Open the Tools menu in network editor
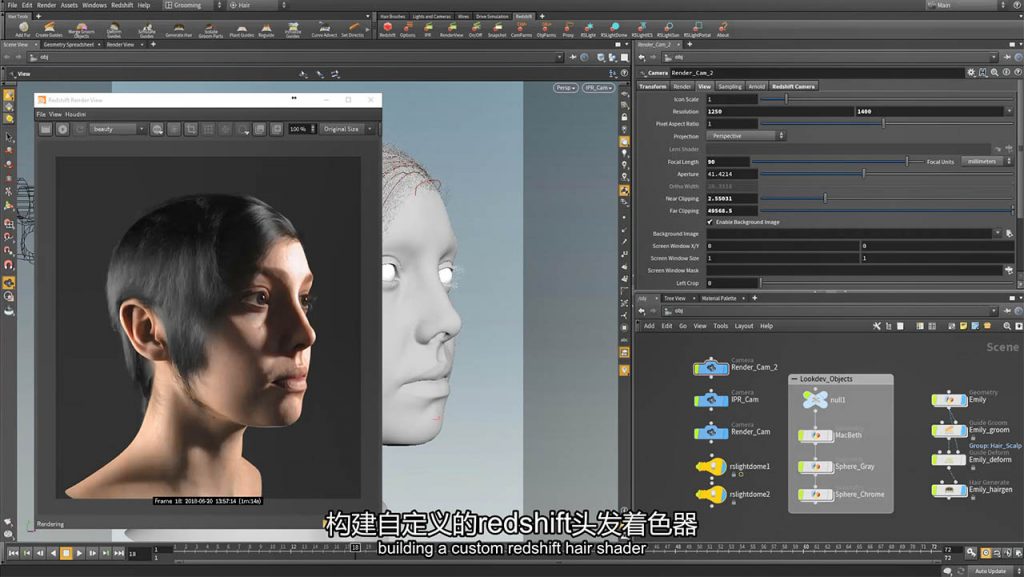Viewport: 1024px width, 577px height. point(720,326)
